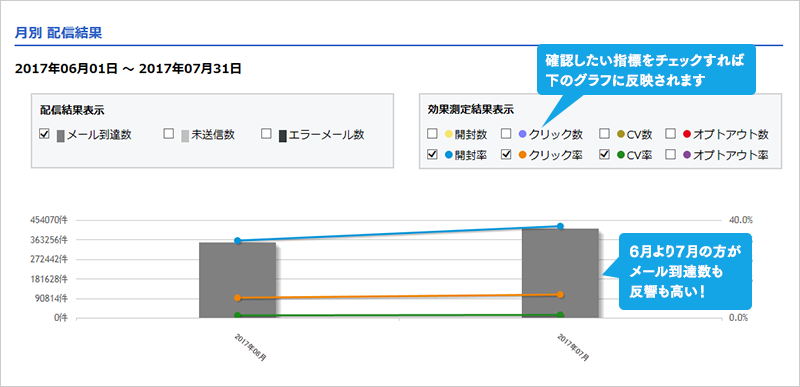Click the green CV率 point for July

click(560, 315)
